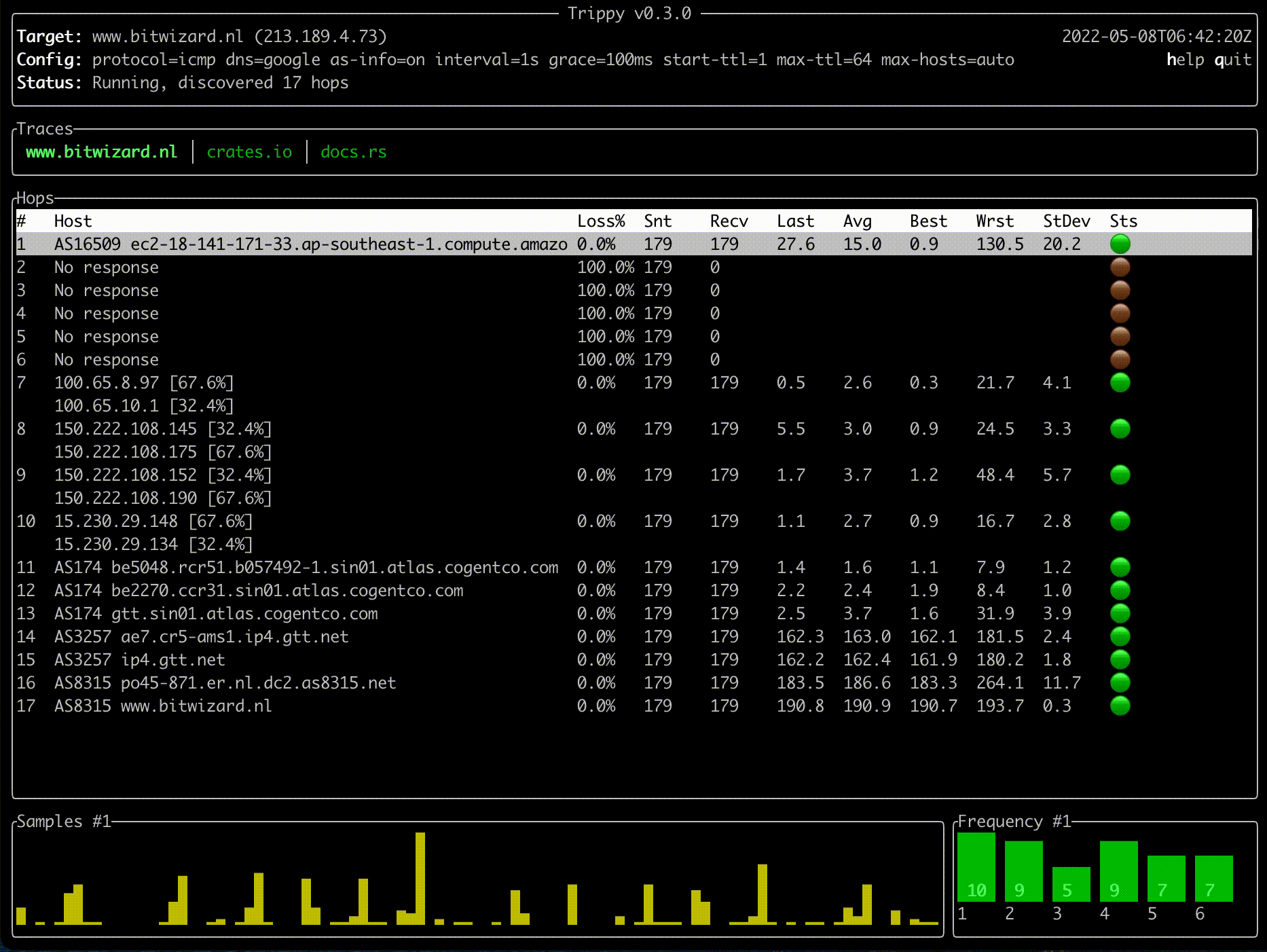Image resolution: width=1267 pixels, height=952 pixels.
Task: Click green status icon for hop 7
Action: [x=1120, y=382]
